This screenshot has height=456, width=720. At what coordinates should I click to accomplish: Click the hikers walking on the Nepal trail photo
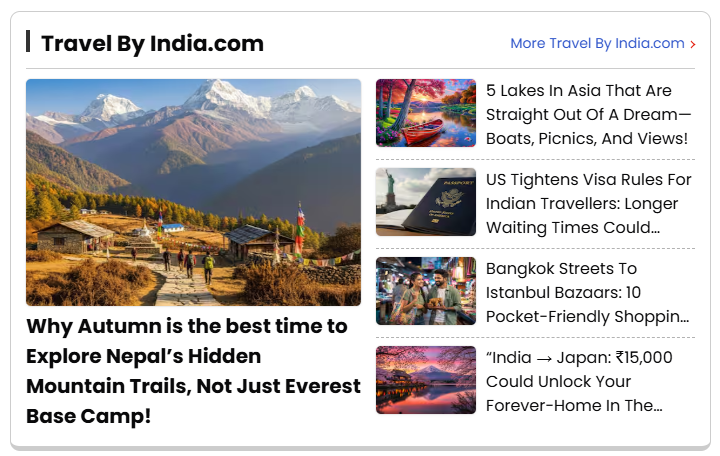(x=190, y=265)
